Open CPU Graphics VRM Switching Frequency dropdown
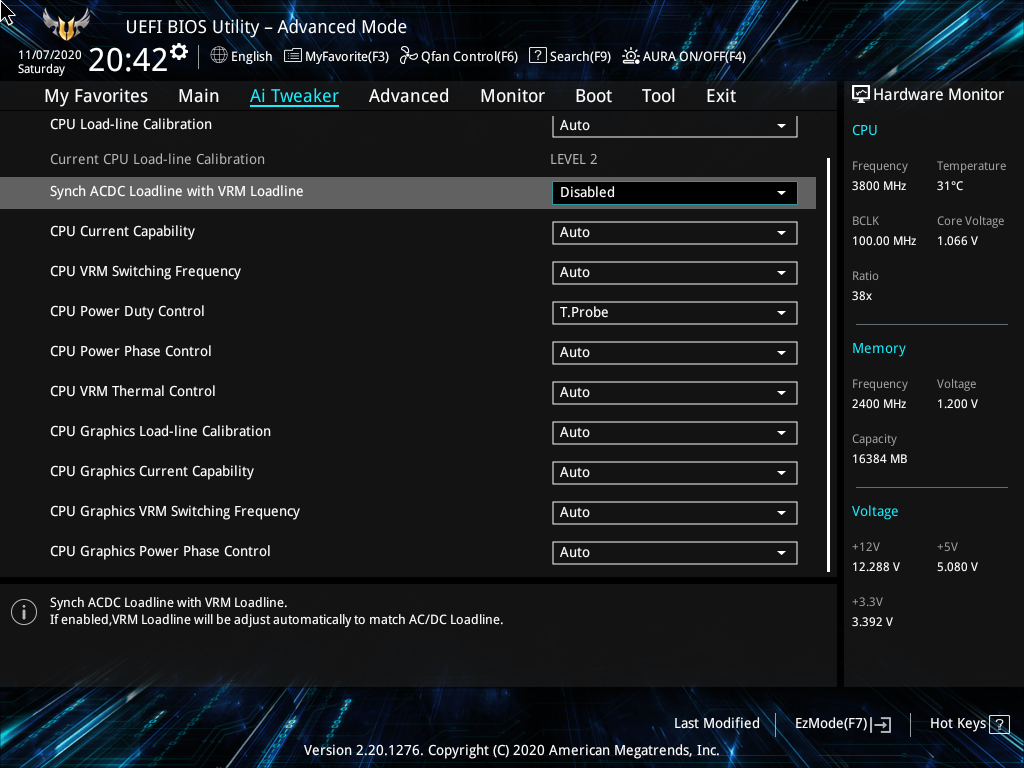 [675, 513]
